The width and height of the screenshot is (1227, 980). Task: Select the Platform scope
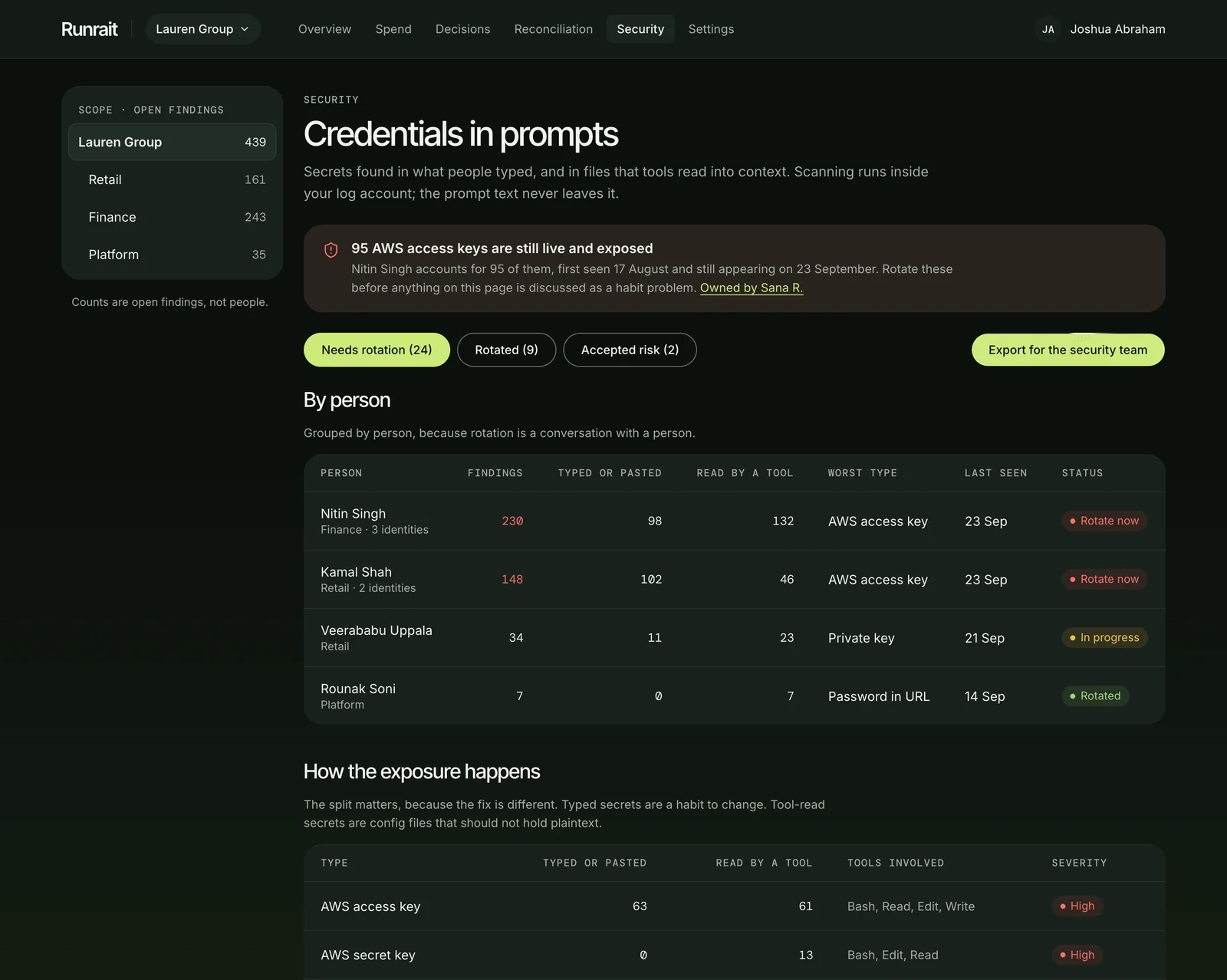172,255
